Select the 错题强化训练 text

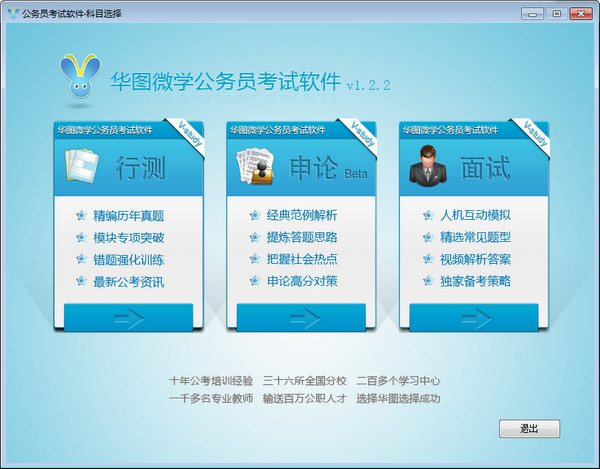129,260
